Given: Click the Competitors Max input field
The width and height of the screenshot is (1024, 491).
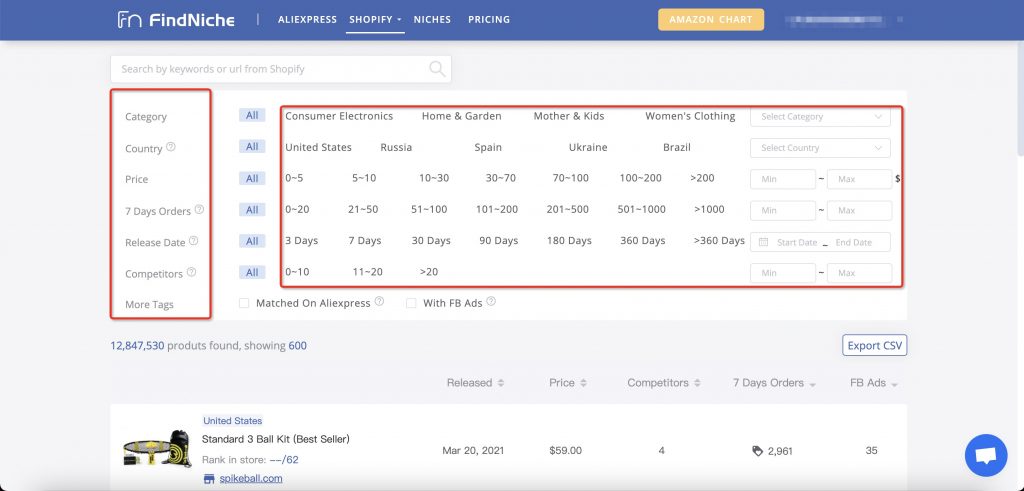Looking at the screenshot, I should pyautogui.click(x=859, y=274).
